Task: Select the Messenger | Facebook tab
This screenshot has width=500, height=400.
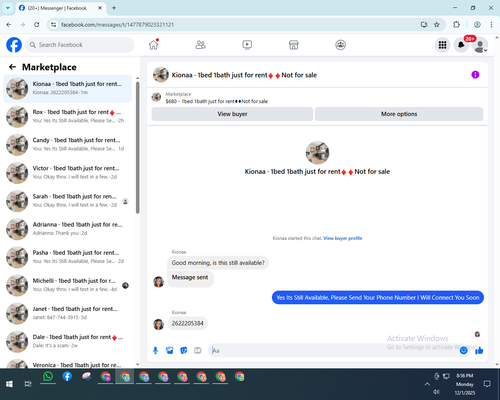Action: pyautogui.click(x=60, y=8)
